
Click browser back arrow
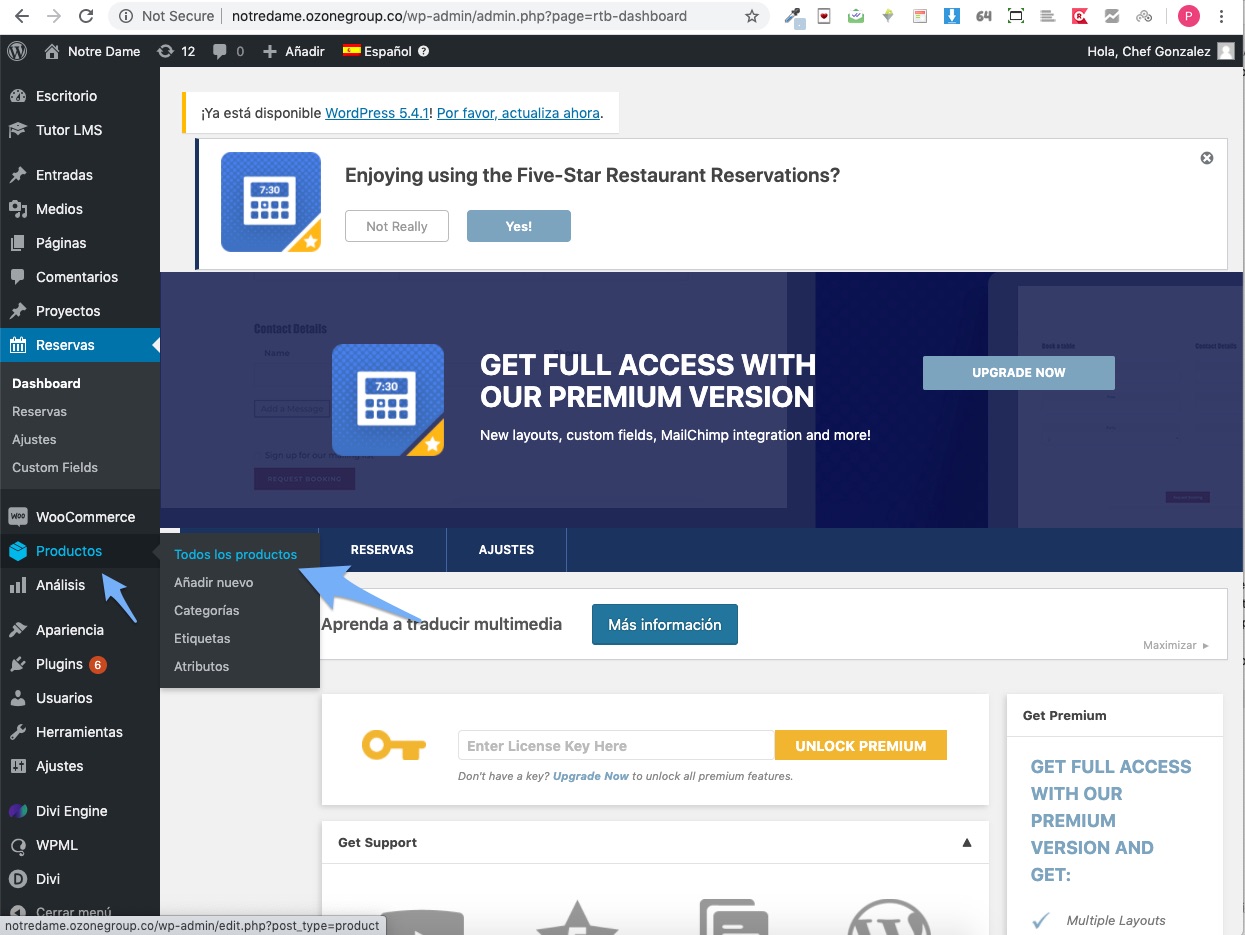[x=22, y=16]
